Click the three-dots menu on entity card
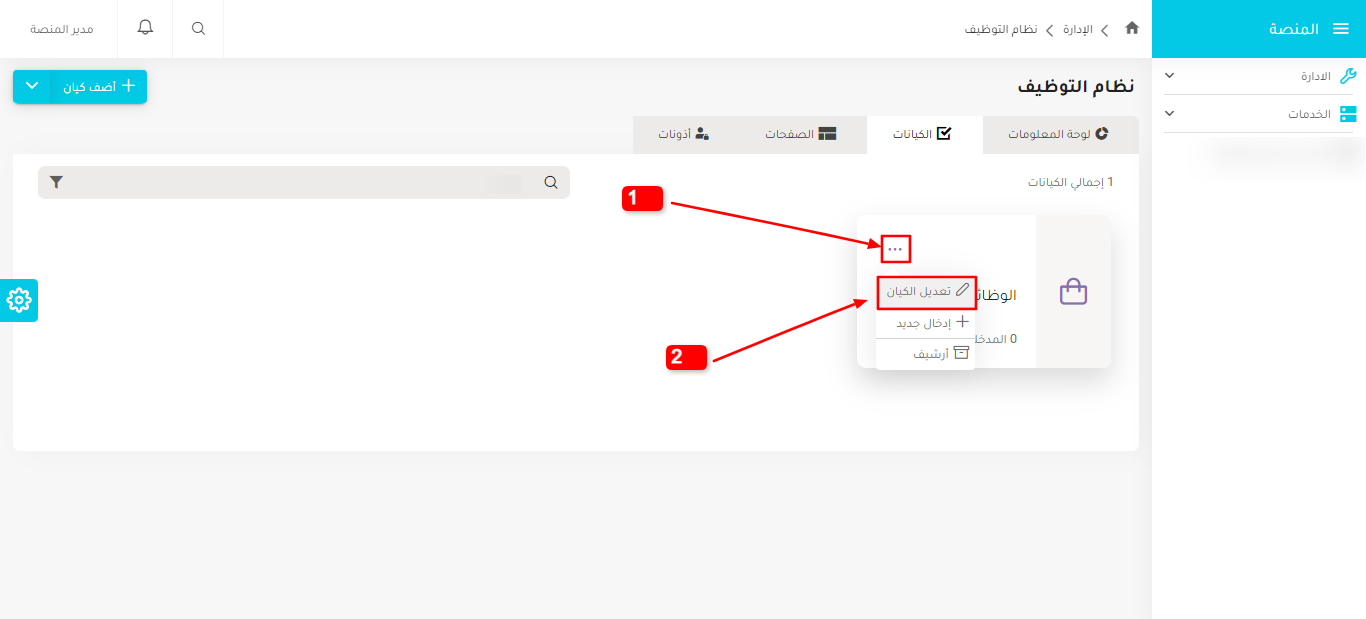The width and height of the screenshot is (1366, 619). coord(895,249)
